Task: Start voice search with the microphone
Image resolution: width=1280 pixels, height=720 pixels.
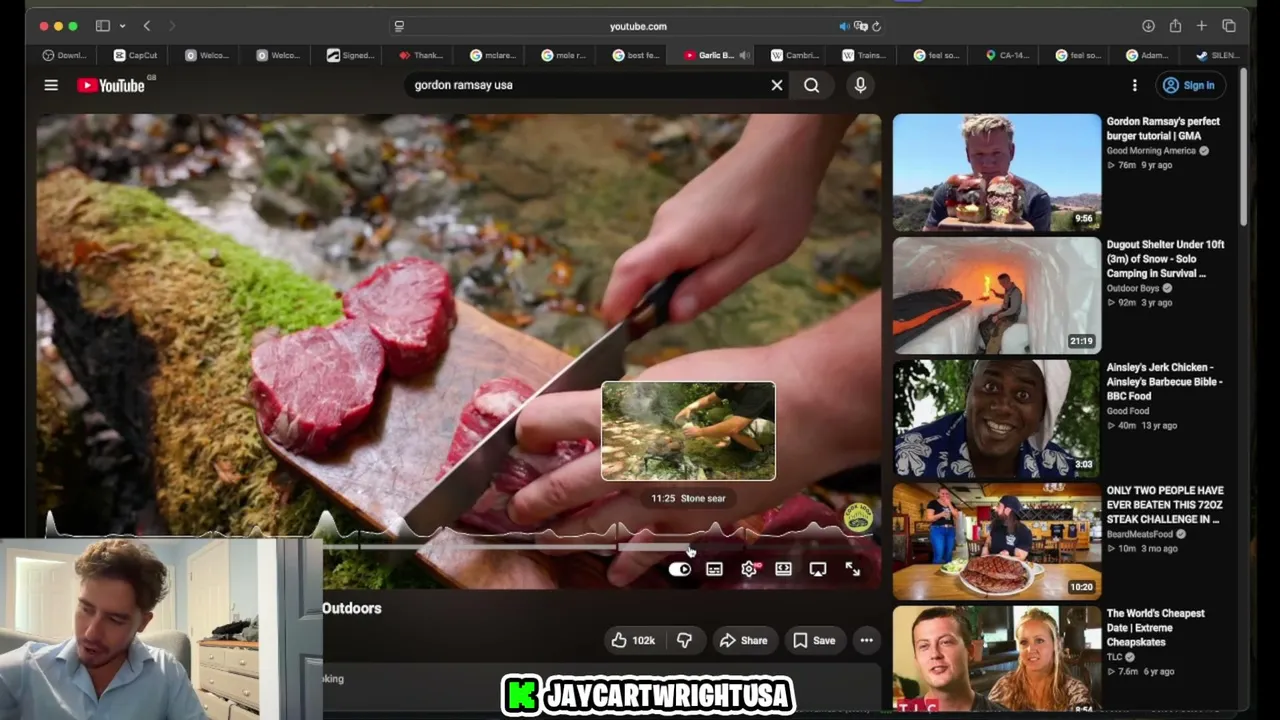Action: [x=860, y=86]
